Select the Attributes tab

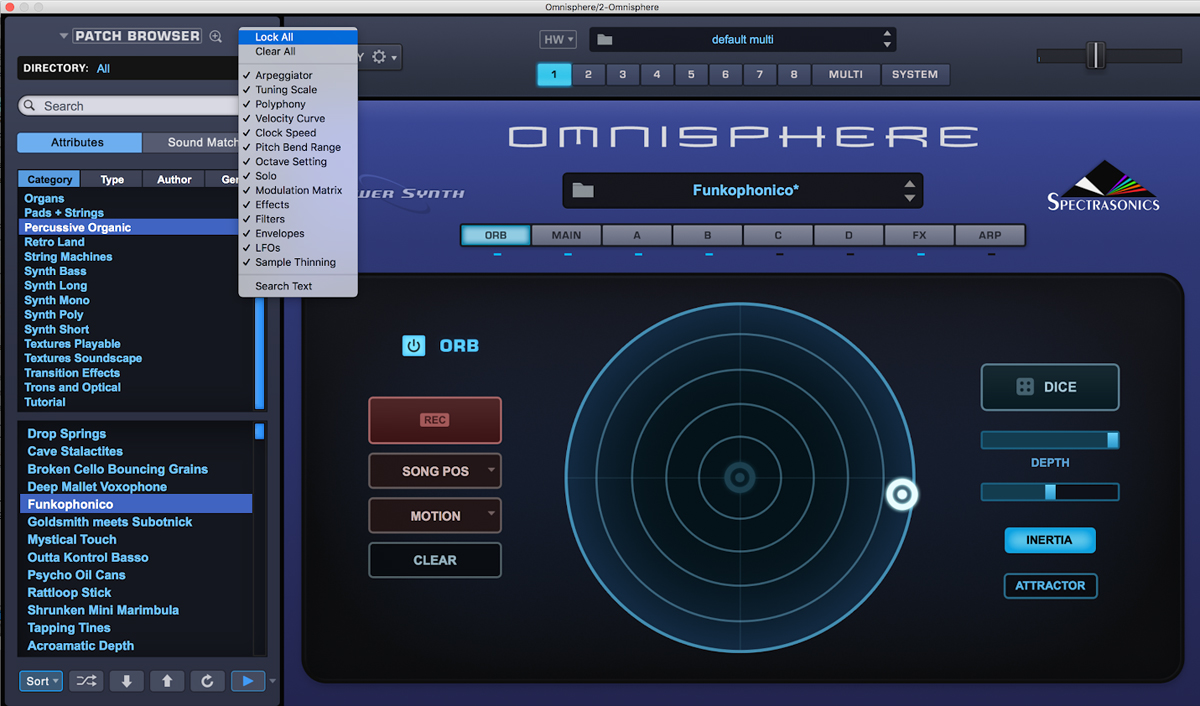(78, 142)
